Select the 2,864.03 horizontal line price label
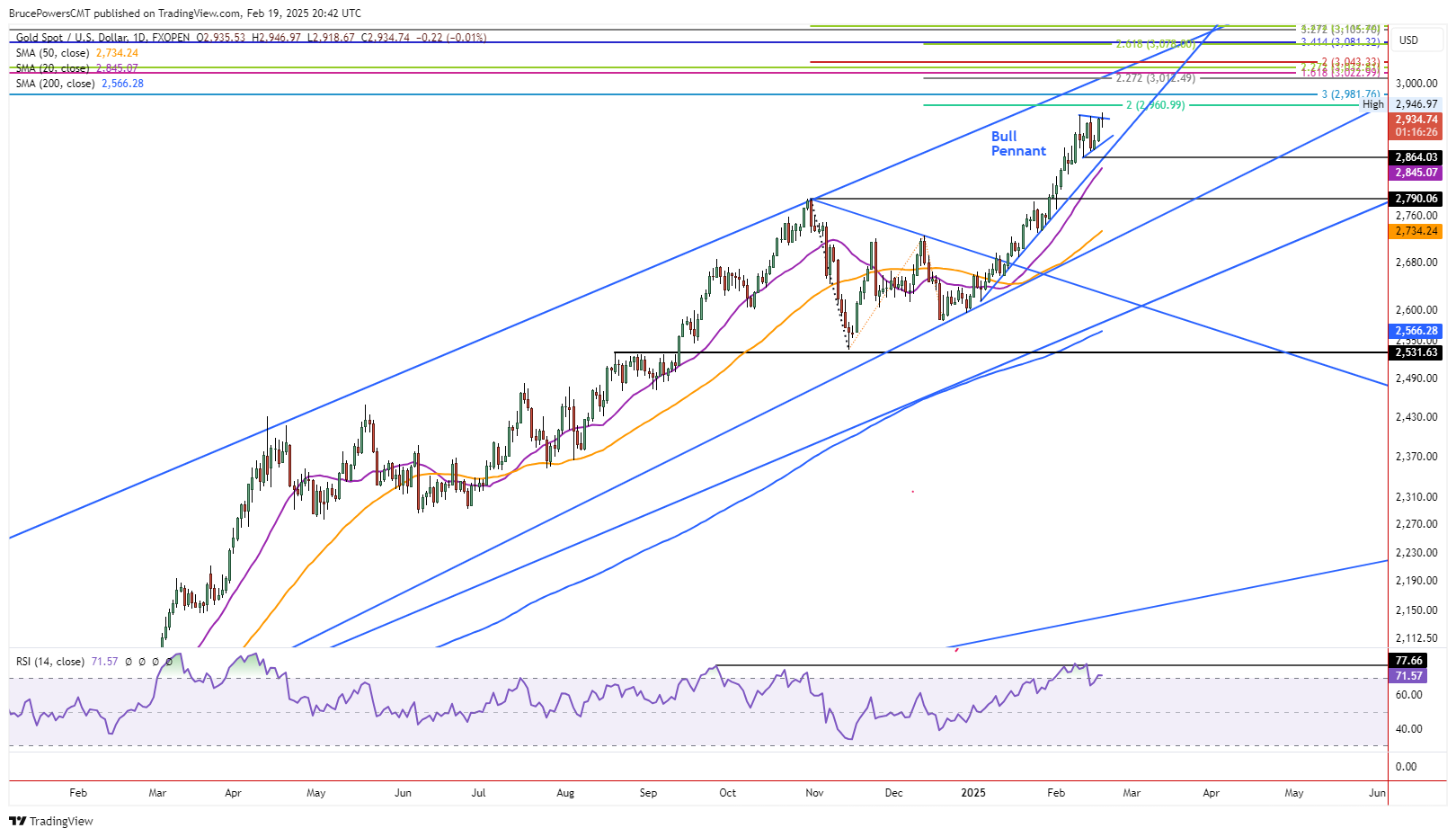The width and height of the screenshot is (1456, 837). point(1416,157)
